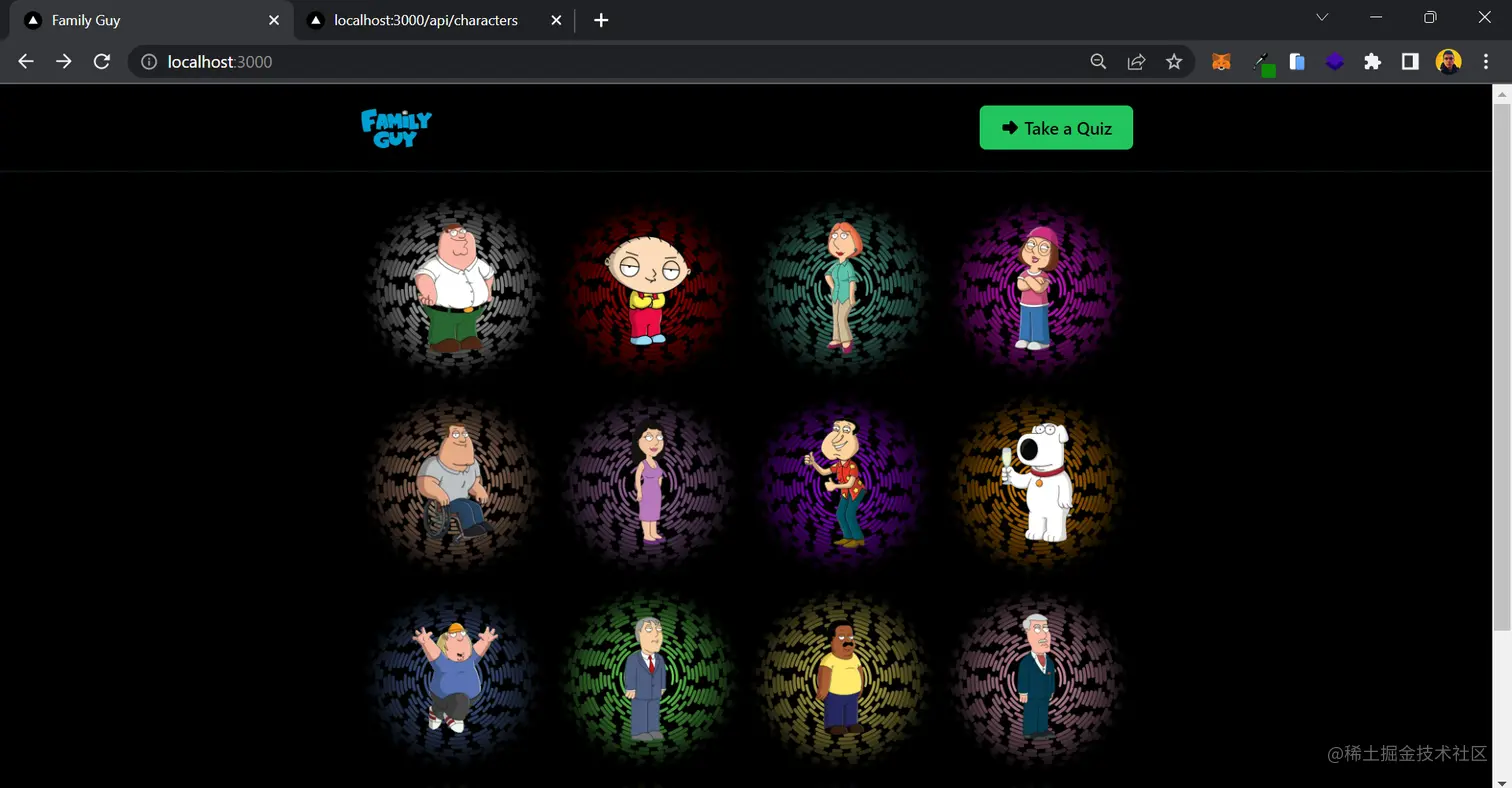Open the Chrome three-dot menu

(1486, 62)
